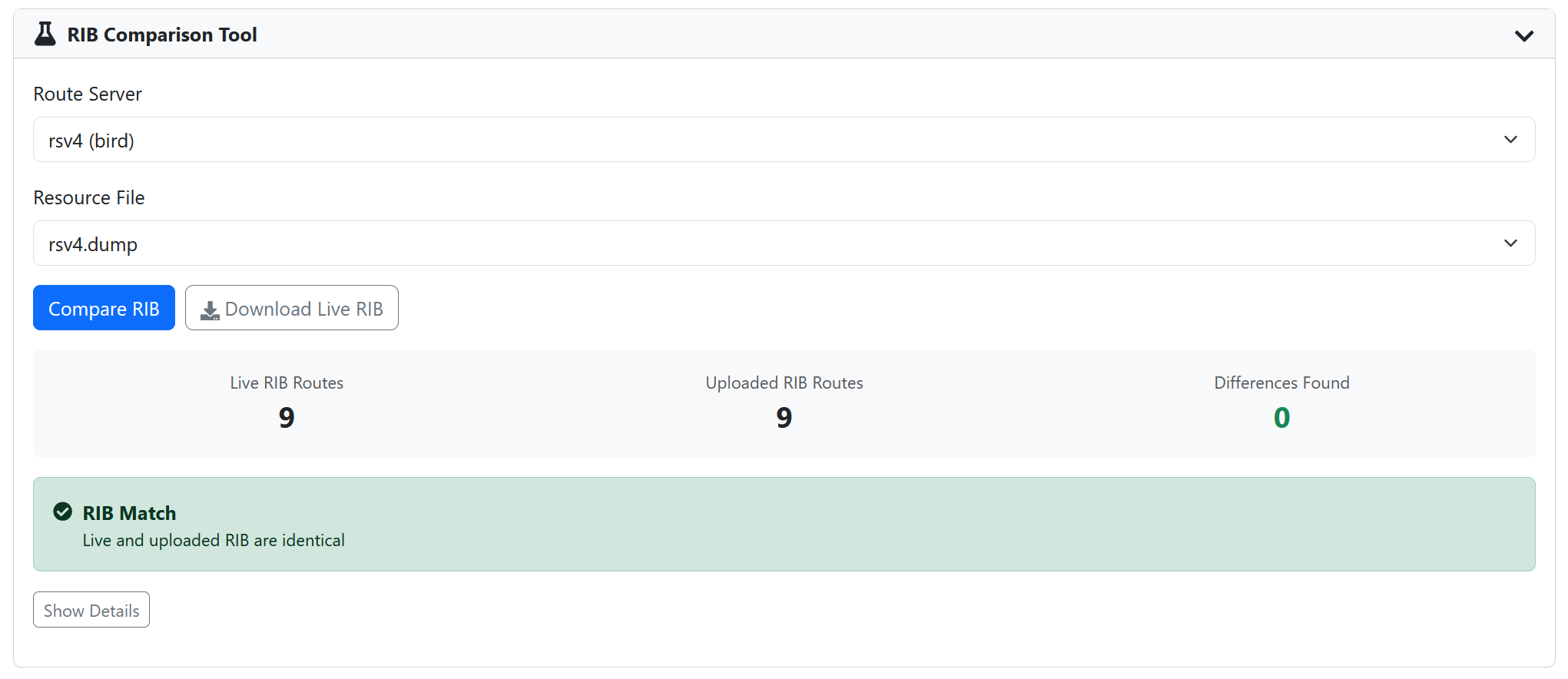Click the Differences Found label
Image resolution: width=1568 pixels, height=679 pixels.
[1281, 383]
